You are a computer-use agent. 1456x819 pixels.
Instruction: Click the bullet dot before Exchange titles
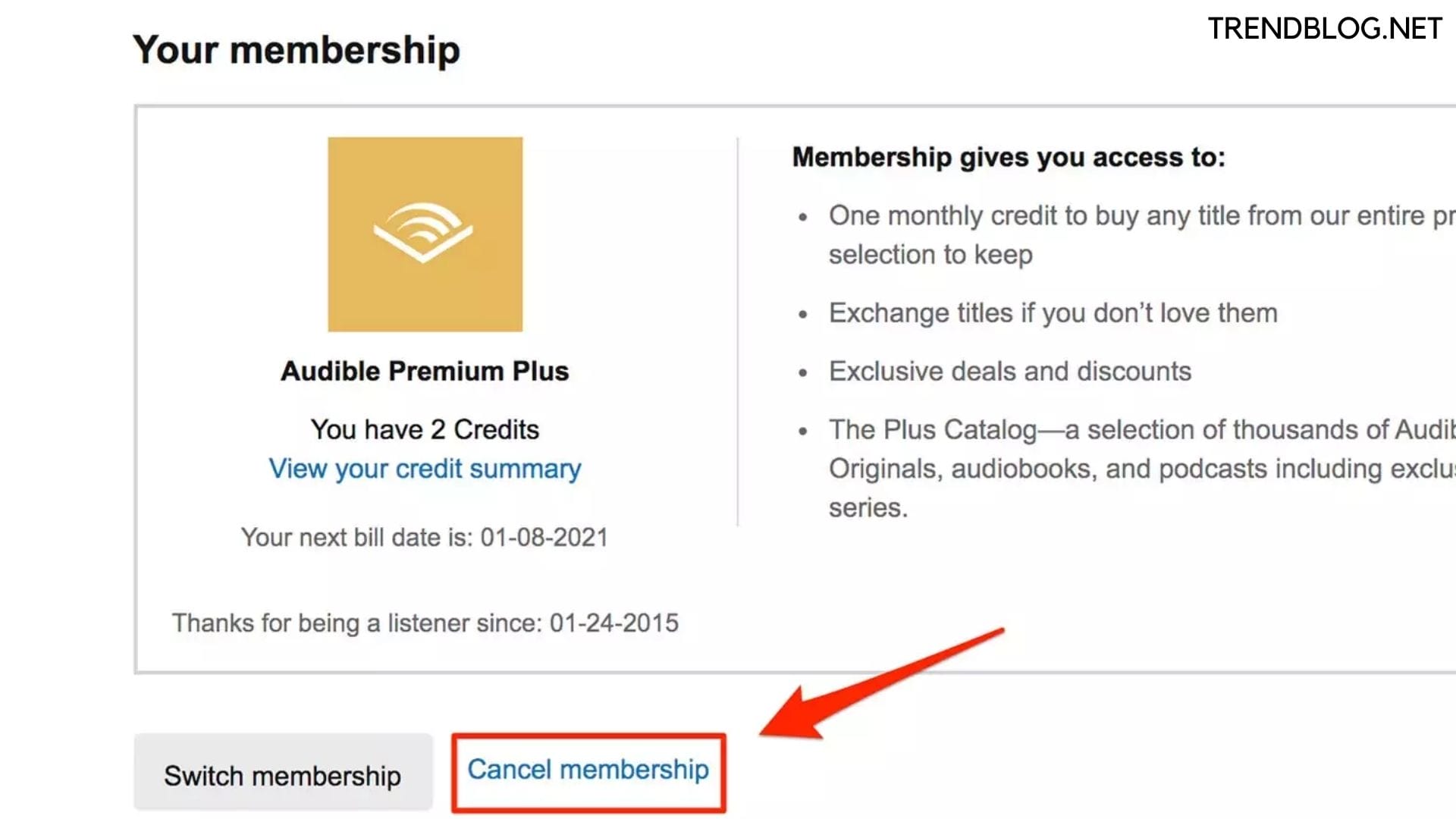tap(803, 314)
